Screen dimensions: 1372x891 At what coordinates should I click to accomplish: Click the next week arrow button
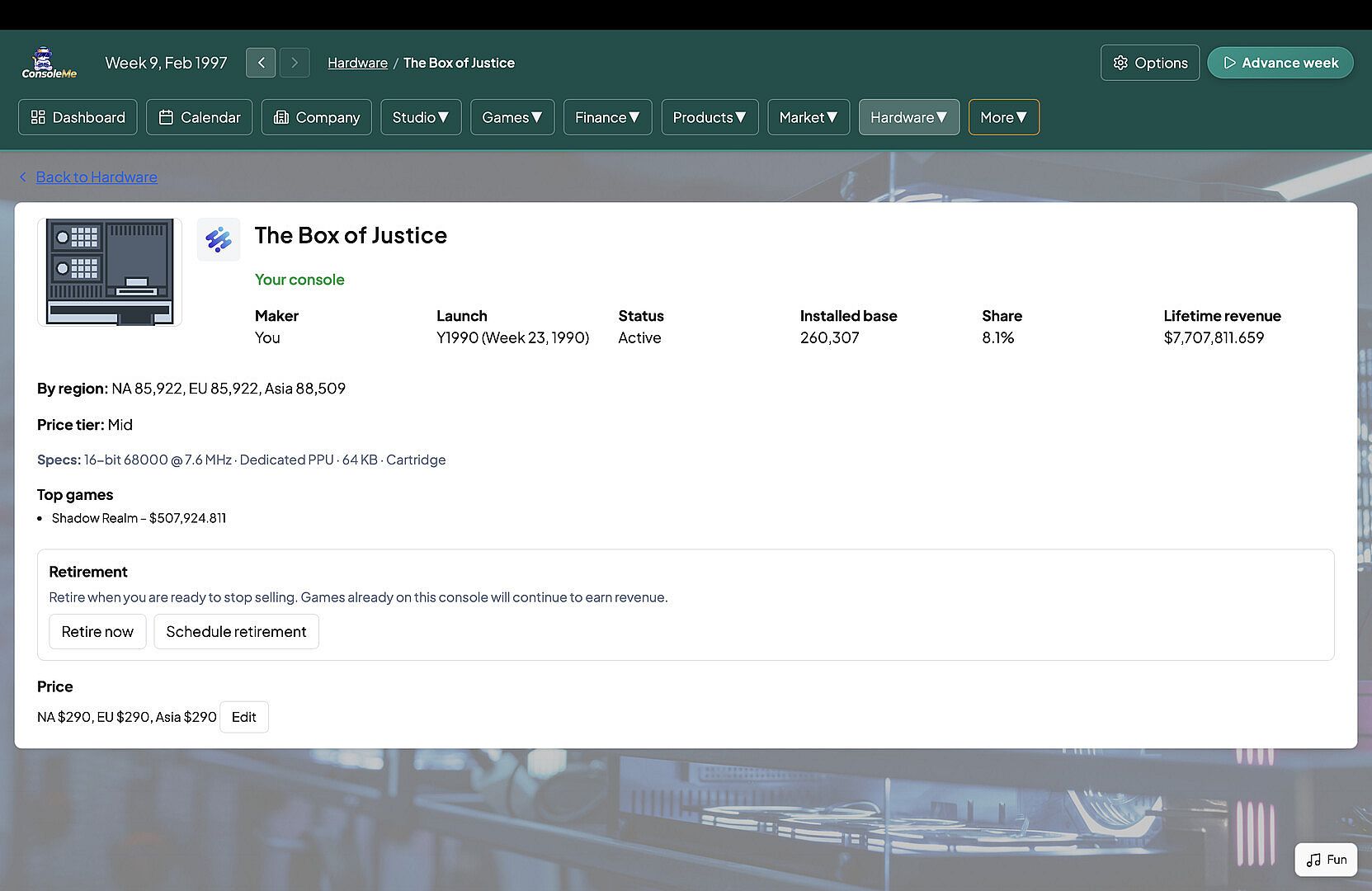[295, 63]
